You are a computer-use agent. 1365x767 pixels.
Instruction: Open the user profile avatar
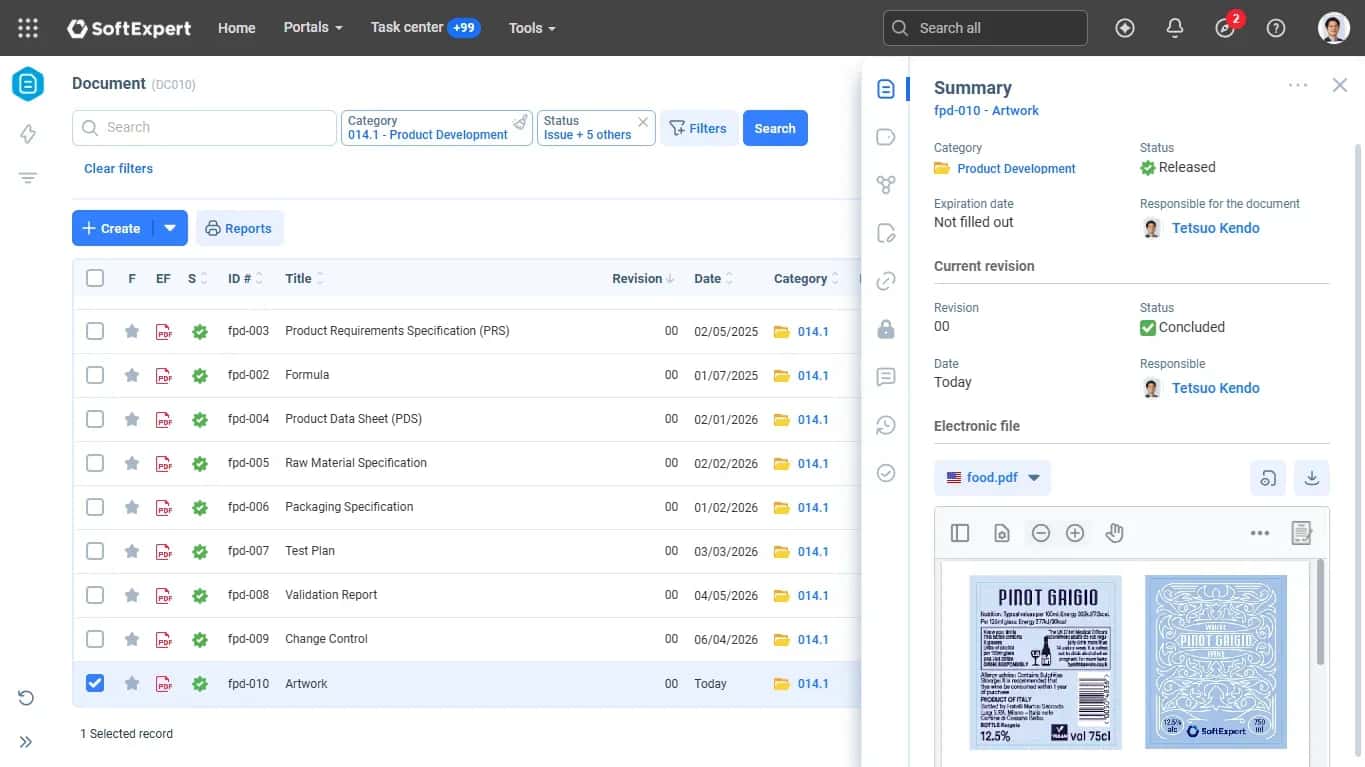click(1334, 28)
